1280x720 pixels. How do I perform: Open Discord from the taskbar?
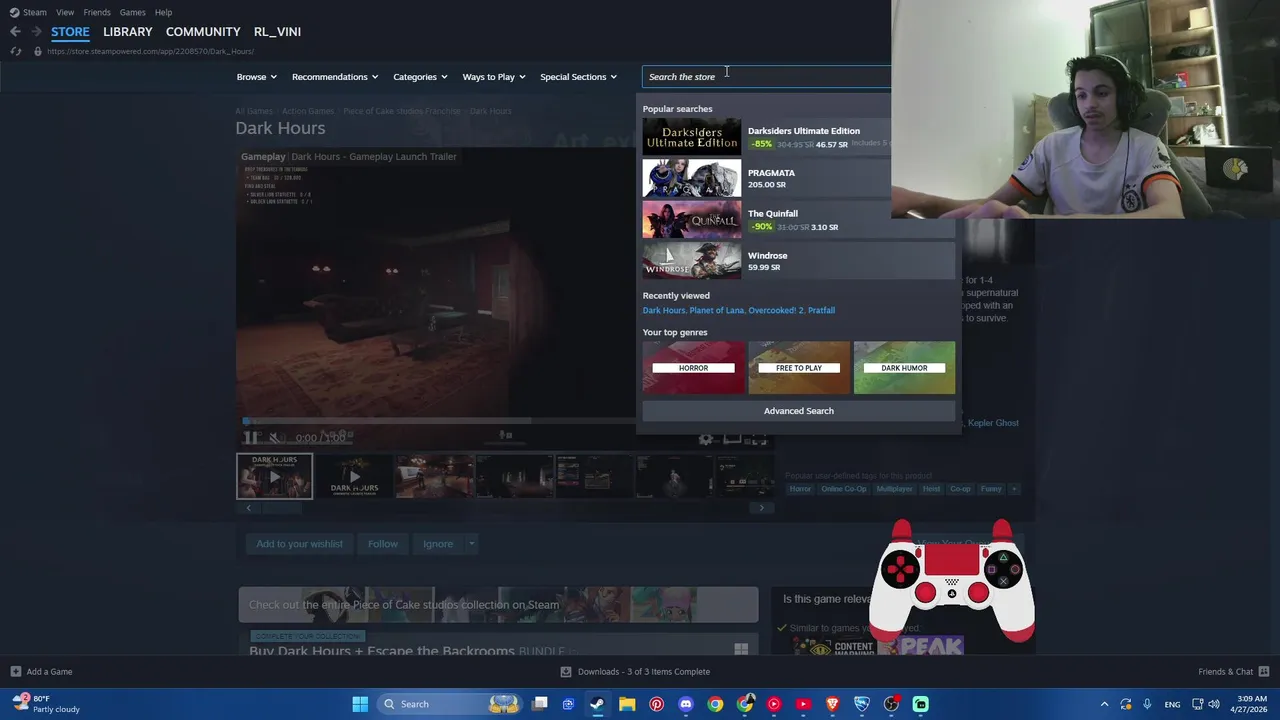(x=686, y=704)
